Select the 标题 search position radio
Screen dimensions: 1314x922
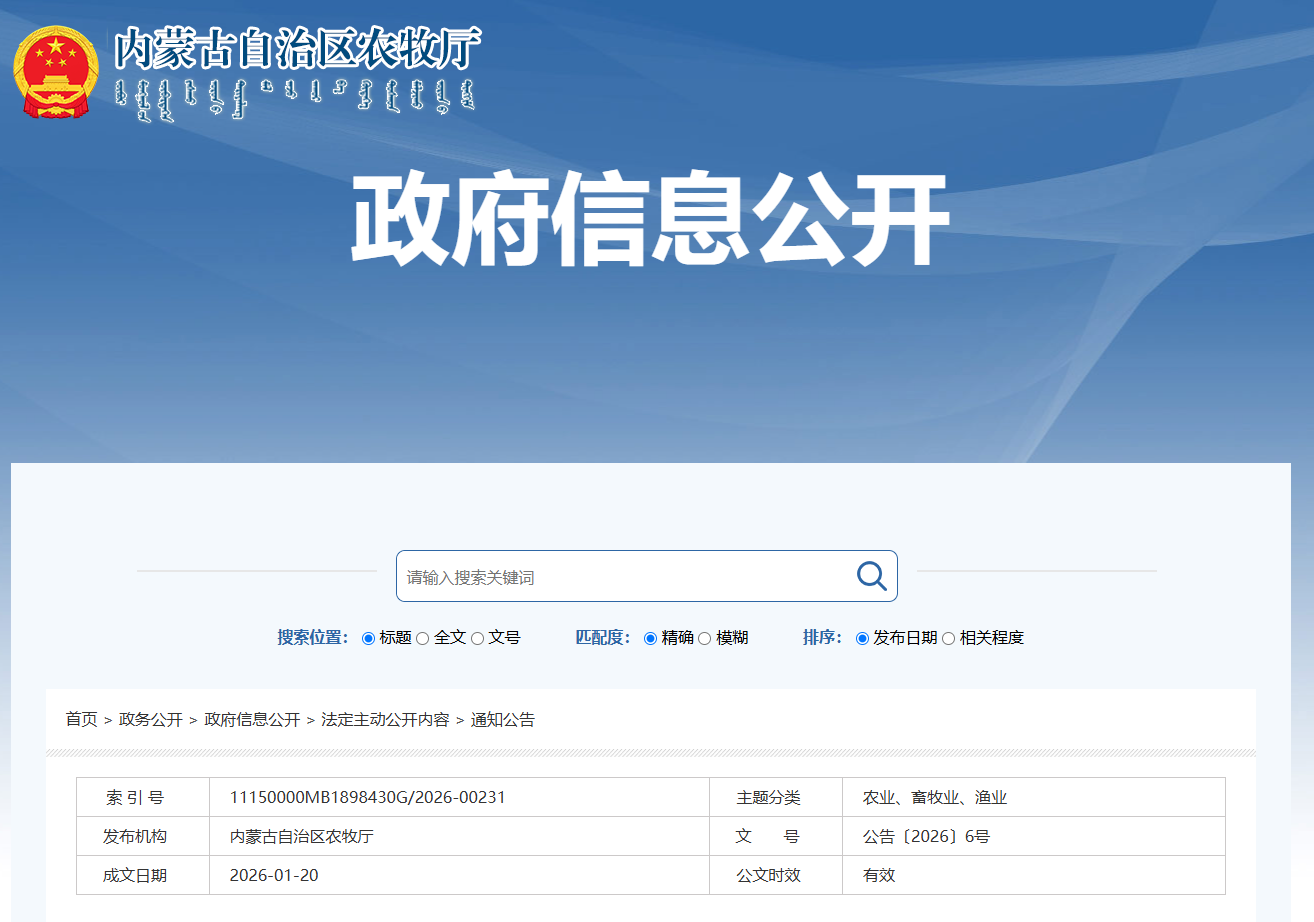point(368,638)
